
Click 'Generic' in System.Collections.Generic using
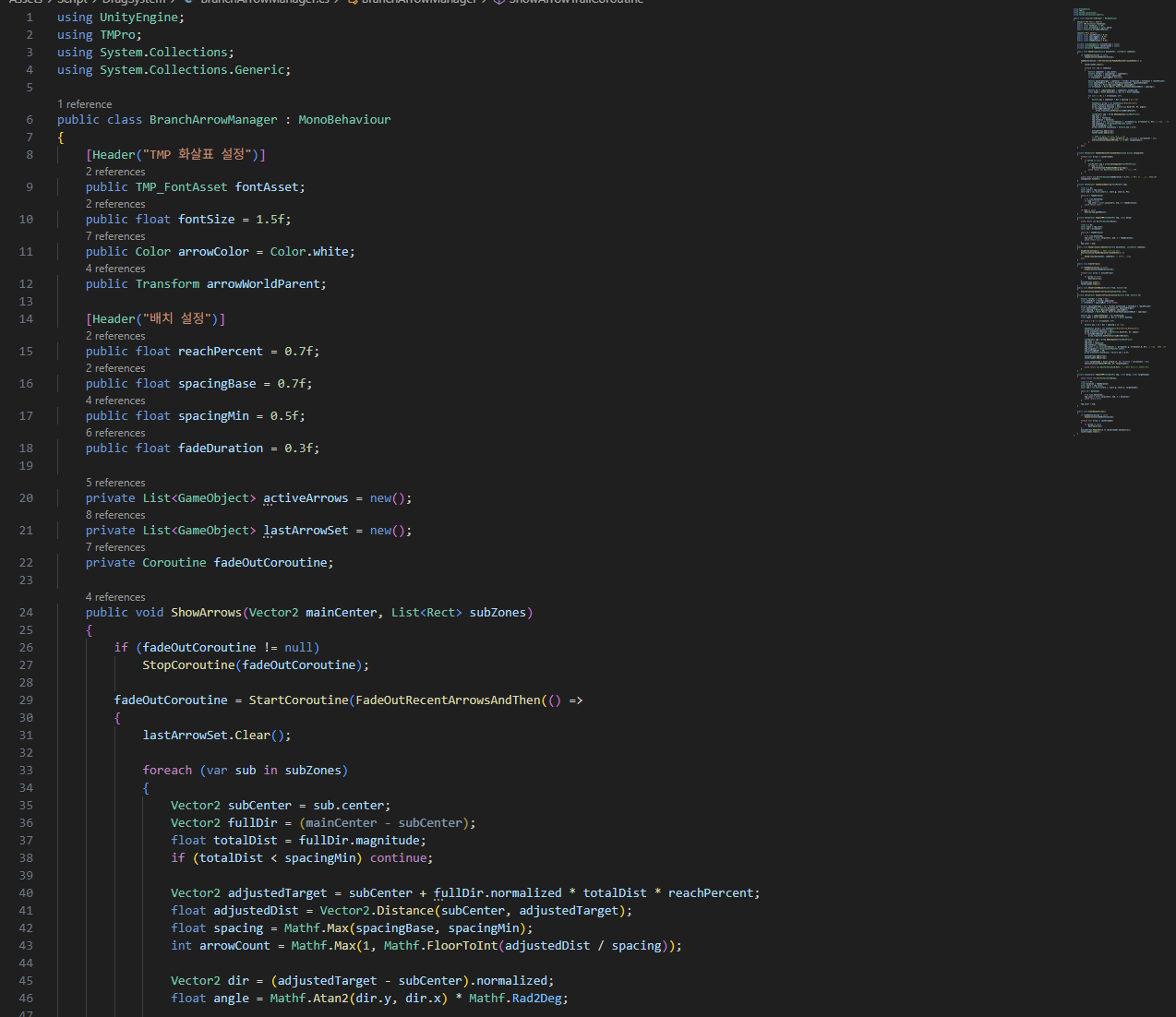[x=259, y=70]
